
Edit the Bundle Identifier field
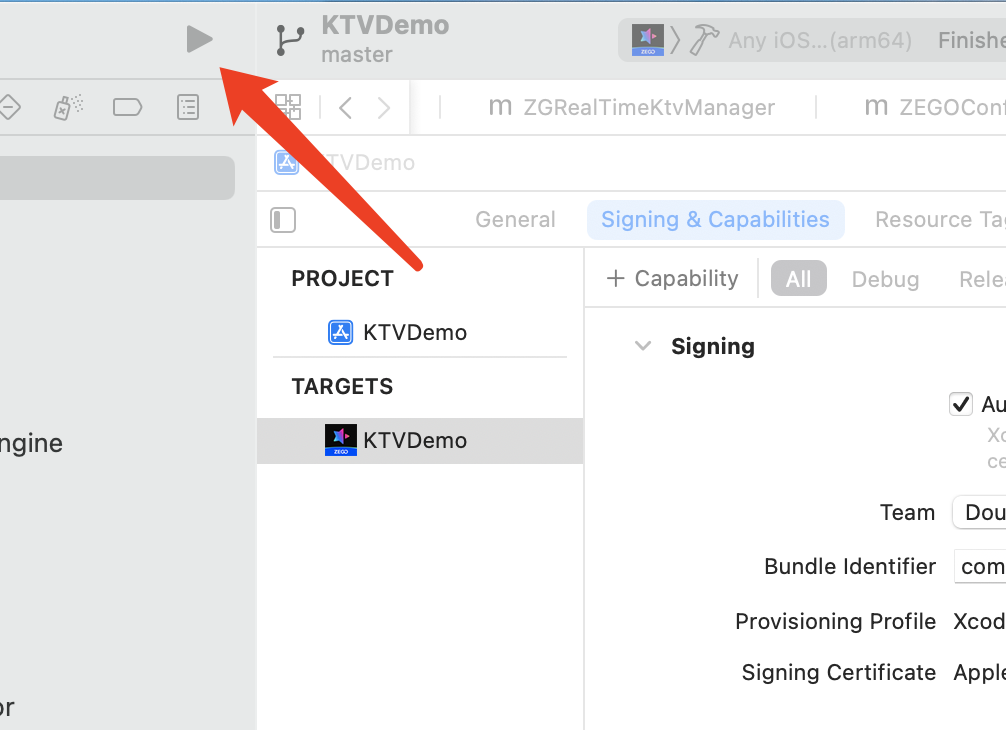[980, 566]
